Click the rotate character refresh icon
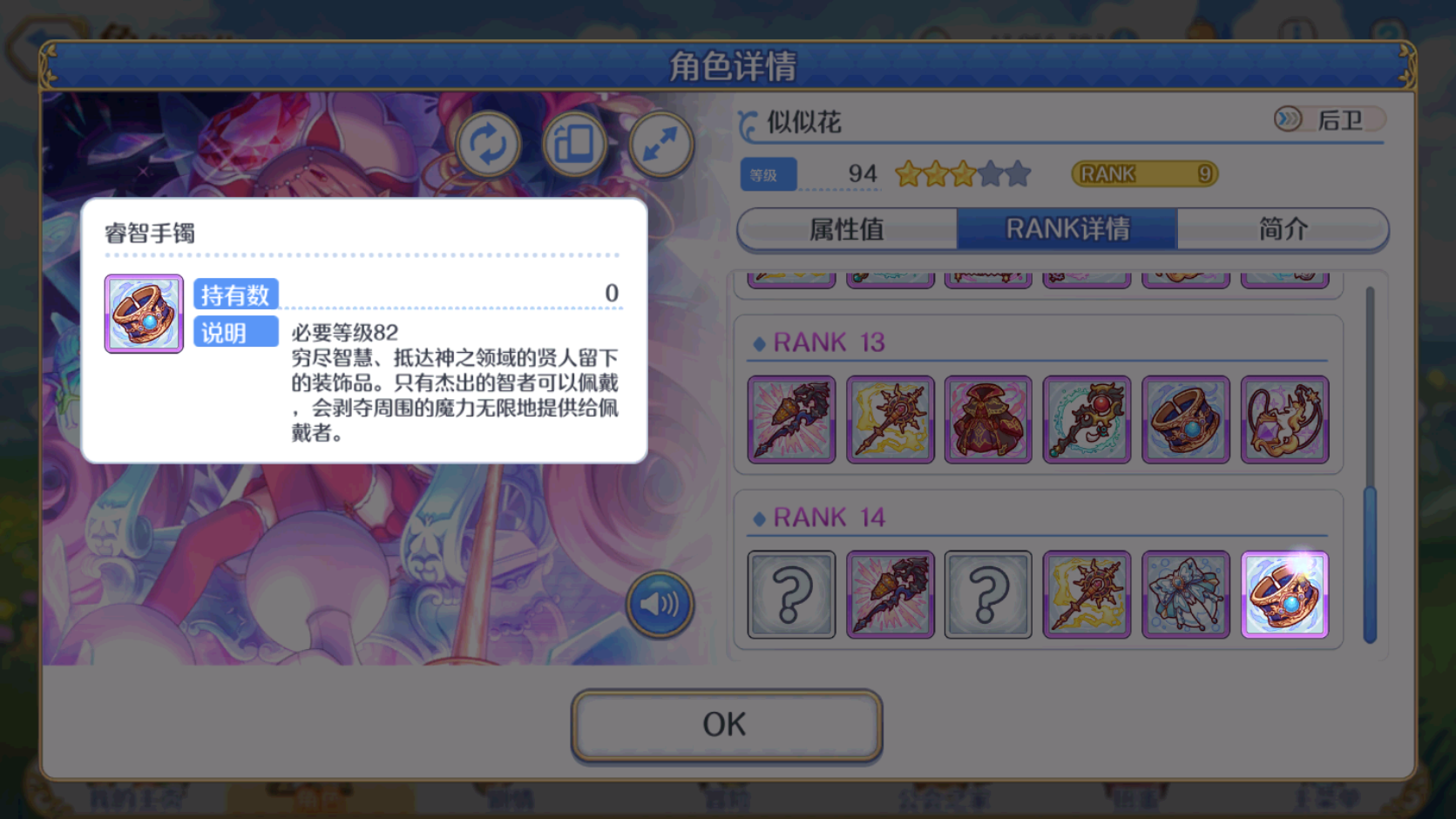The image size is (1456, 819). click(x=488, y=145)
